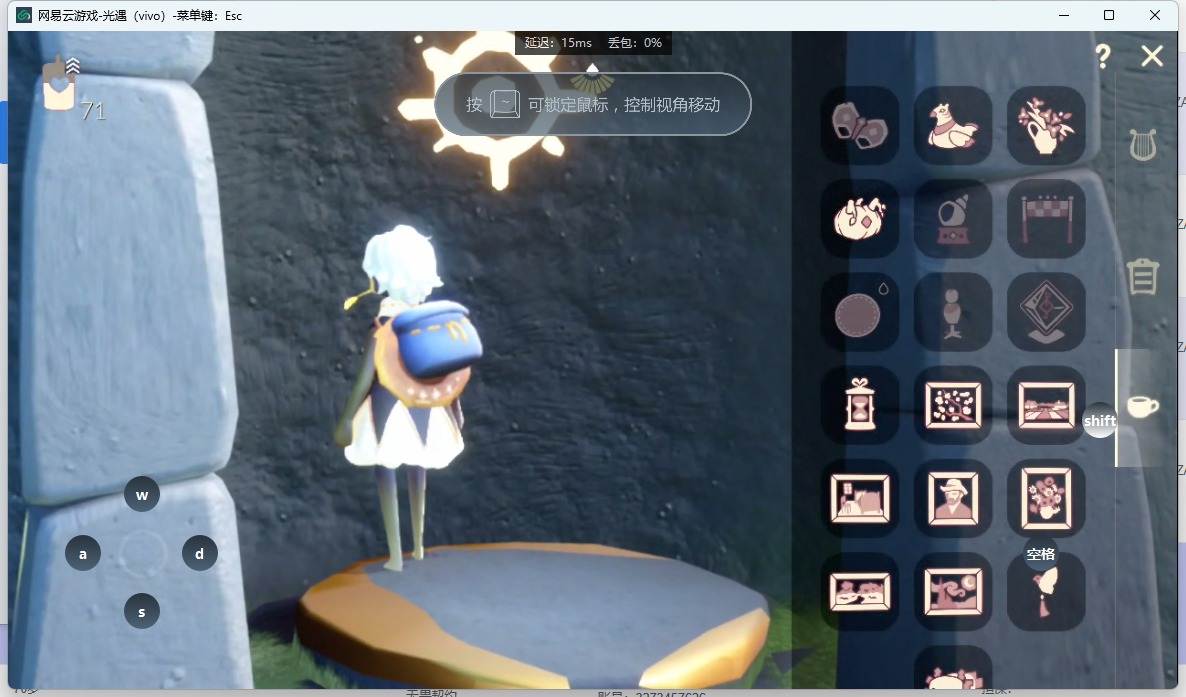Select the flower vase prop

point(1046,125)
